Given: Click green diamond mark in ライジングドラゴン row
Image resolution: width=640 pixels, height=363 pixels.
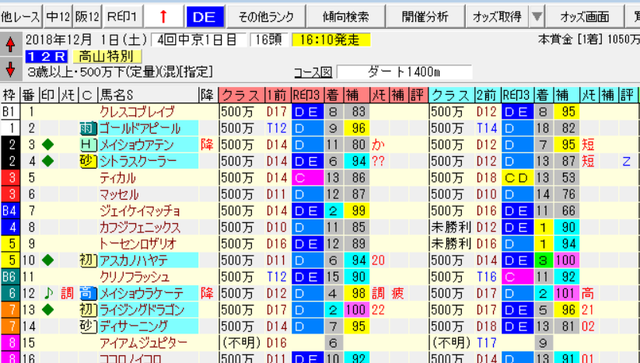Looking at the screenshot, I should (48, 310).
